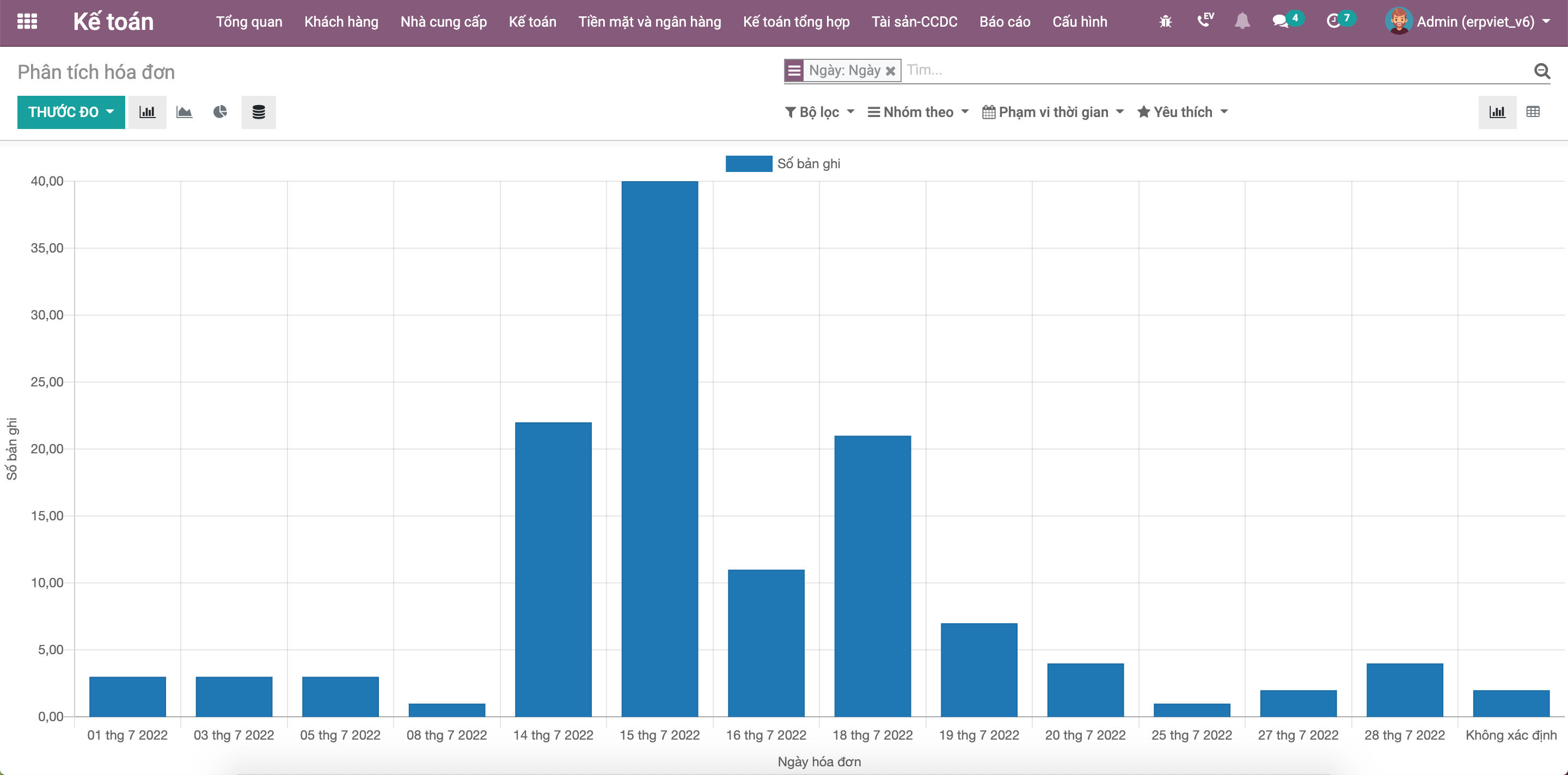Viewport: 1568px width, 775px height.
Task: Open the Khách hàng menu
Action: tap(341, 22)
